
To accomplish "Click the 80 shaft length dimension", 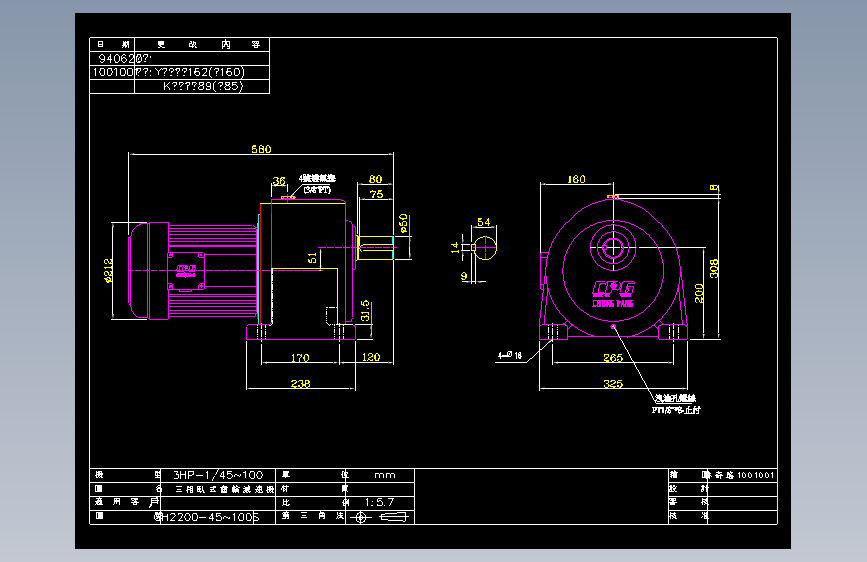I will coord(375,179).
